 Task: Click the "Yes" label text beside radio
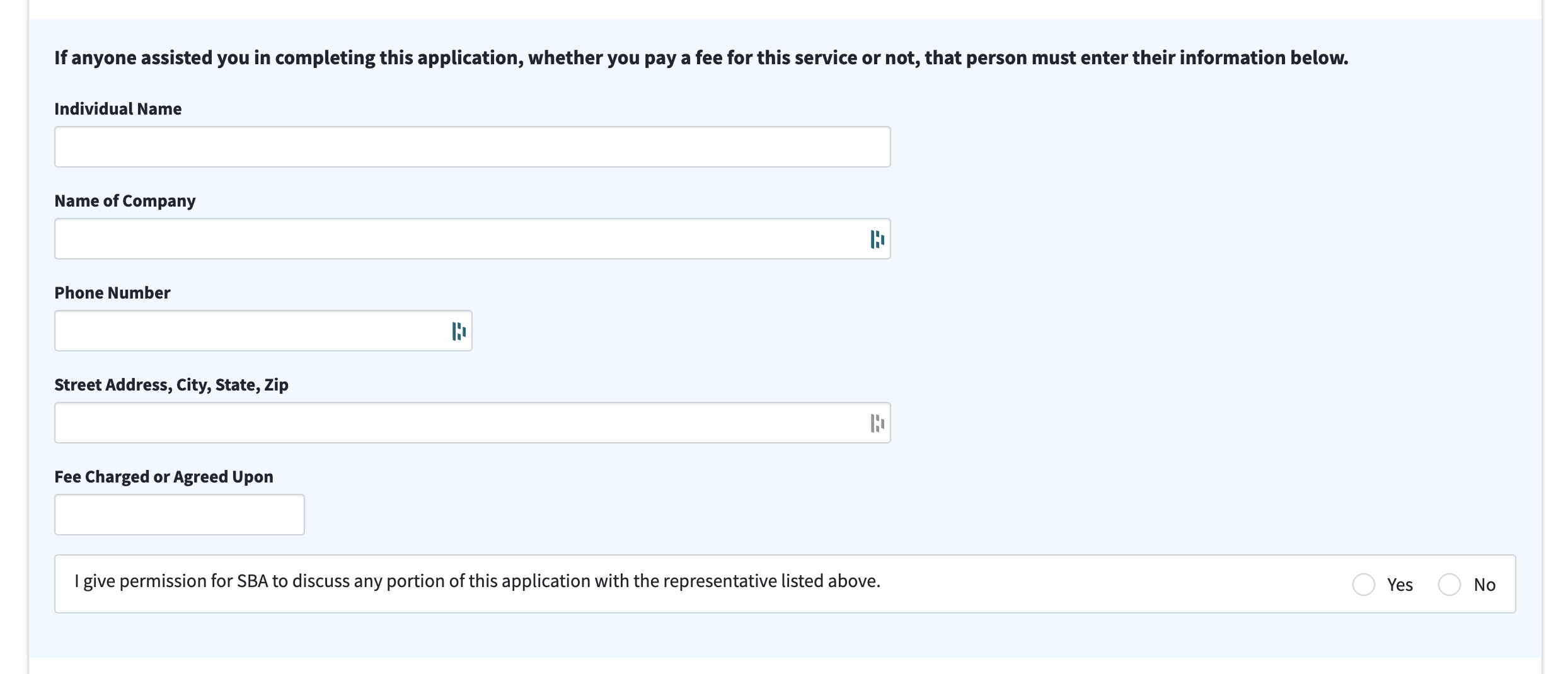pyautogui.click(x=1400, y=585)
